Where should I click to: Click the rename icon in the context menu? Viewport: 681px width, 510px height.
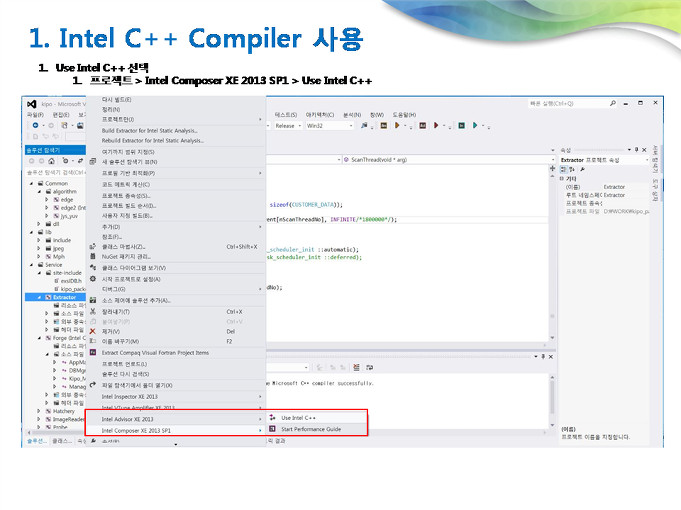click(93, 341)
